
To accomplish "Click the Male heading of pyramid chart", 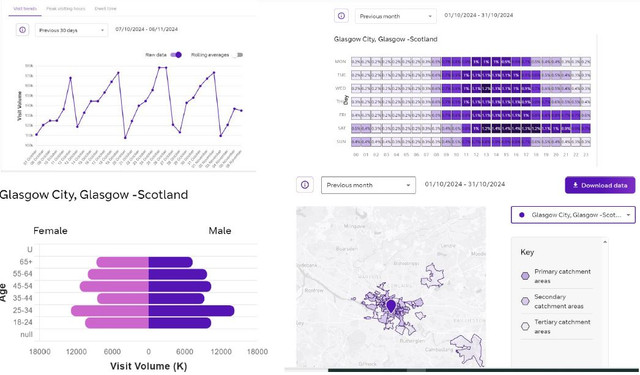I will point(220,231).
